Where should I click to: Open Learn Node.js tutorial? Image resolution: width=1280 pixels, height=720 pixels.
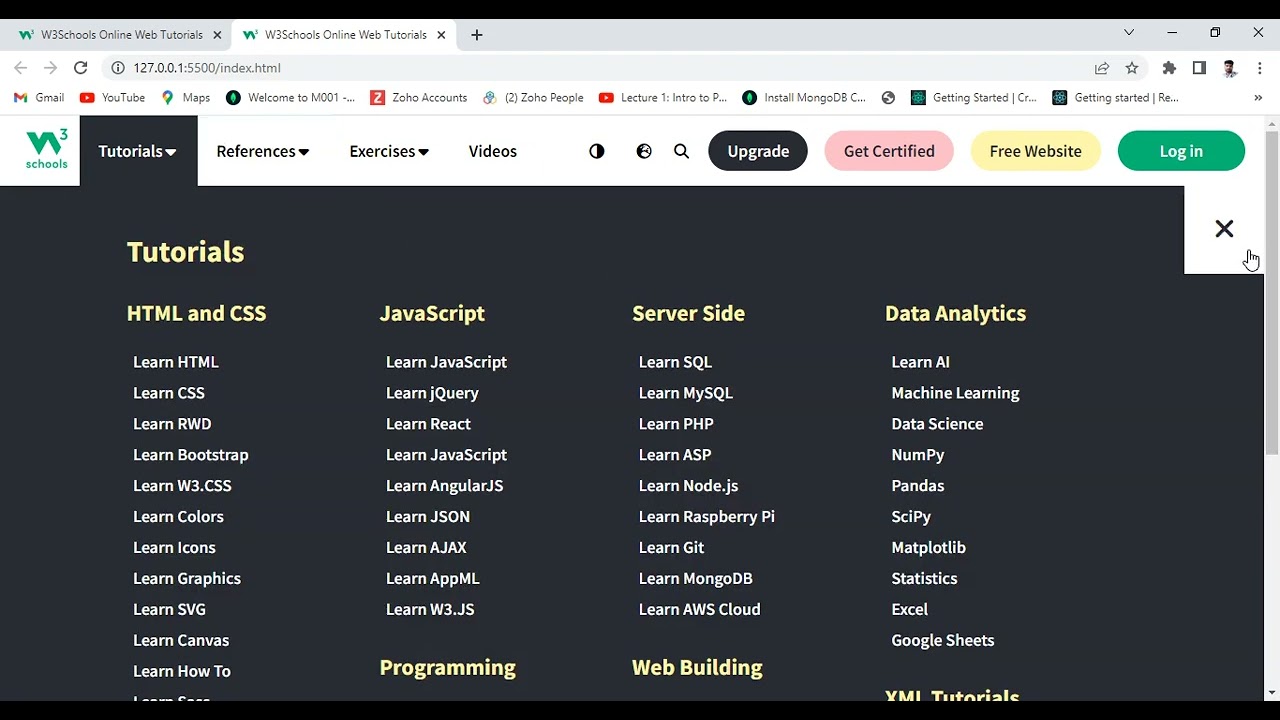coord(689,486)
